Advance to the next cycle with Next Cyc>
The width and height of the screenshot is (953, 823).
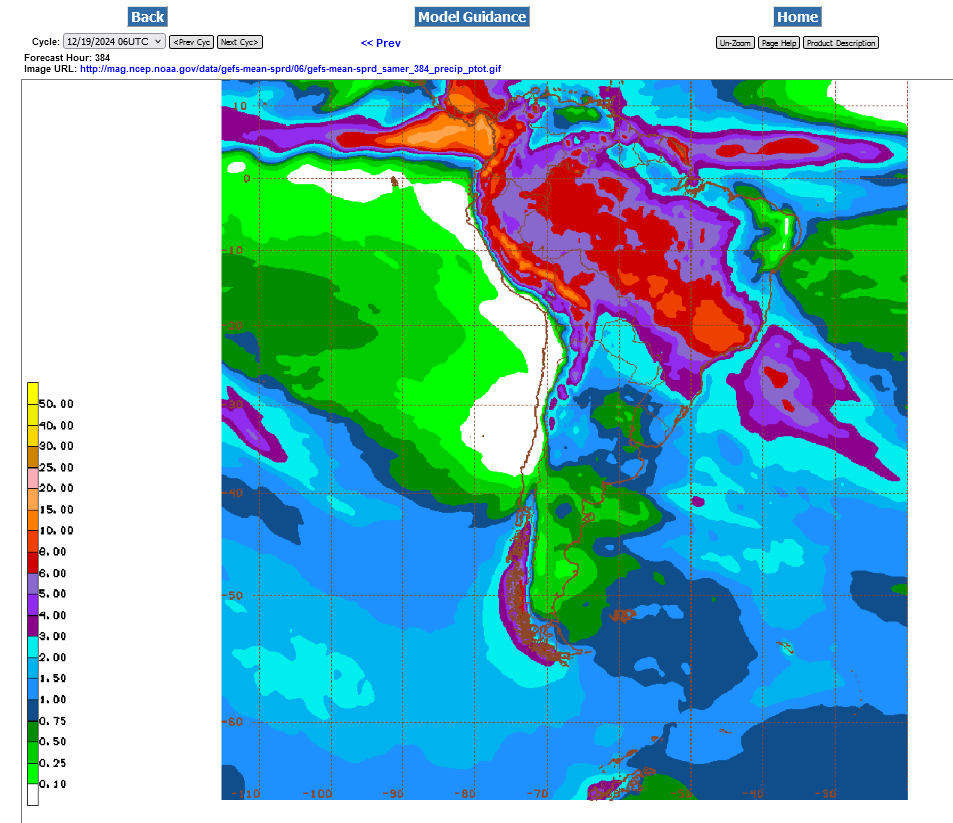(239, 42)
